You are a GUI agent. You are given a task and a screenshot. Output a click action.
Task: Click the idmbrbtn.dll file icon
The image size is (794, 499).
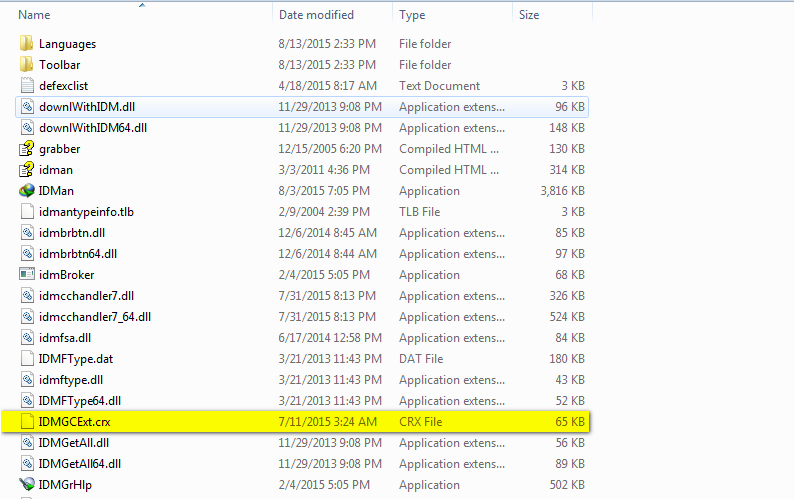[27, 233]
